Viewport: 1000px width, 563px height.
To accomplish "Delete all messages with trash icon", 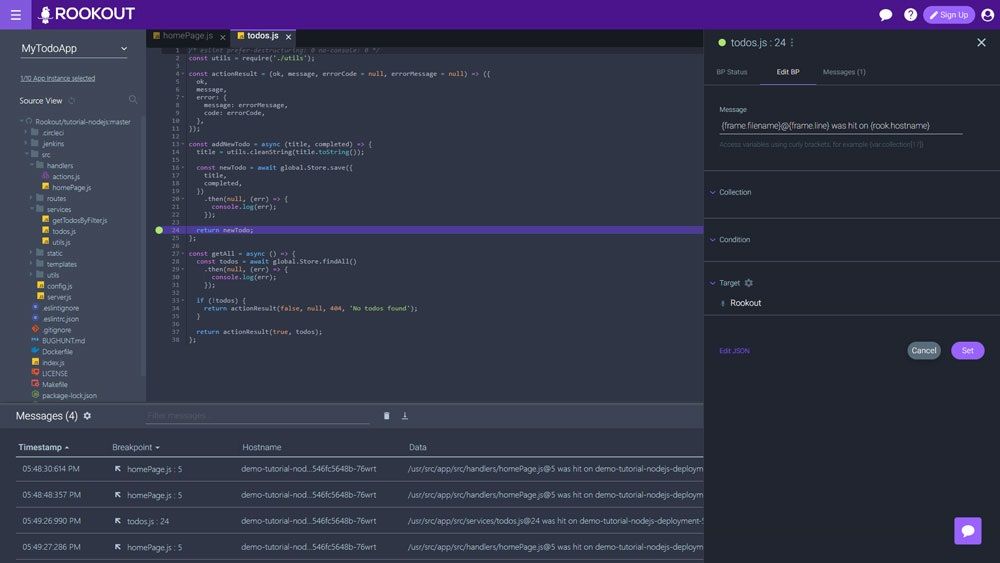I will [x=386, y=416].
